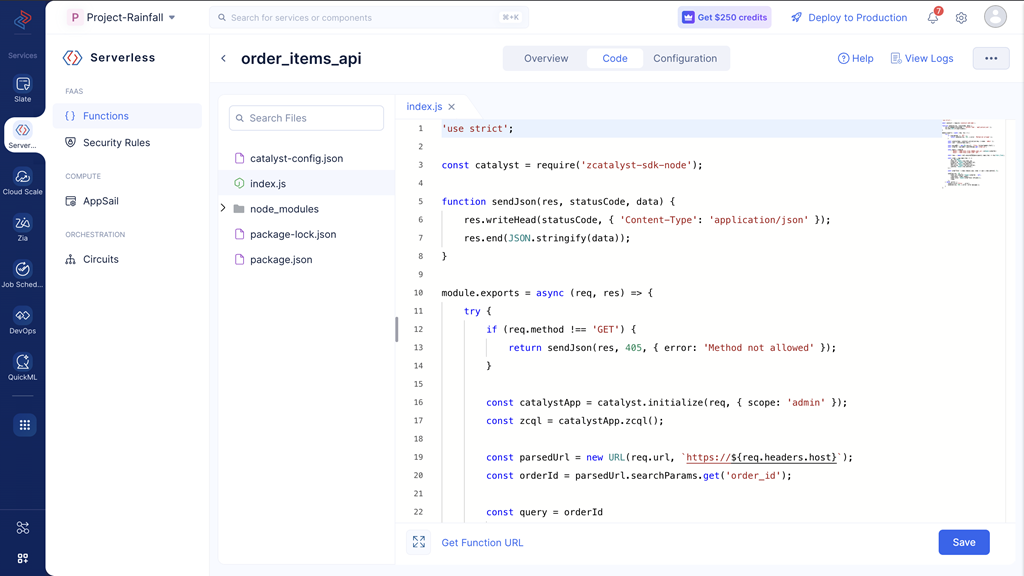Click Get $250 credits button
The height and width of the screenshot is (576, 1024).
coord(724,18)
